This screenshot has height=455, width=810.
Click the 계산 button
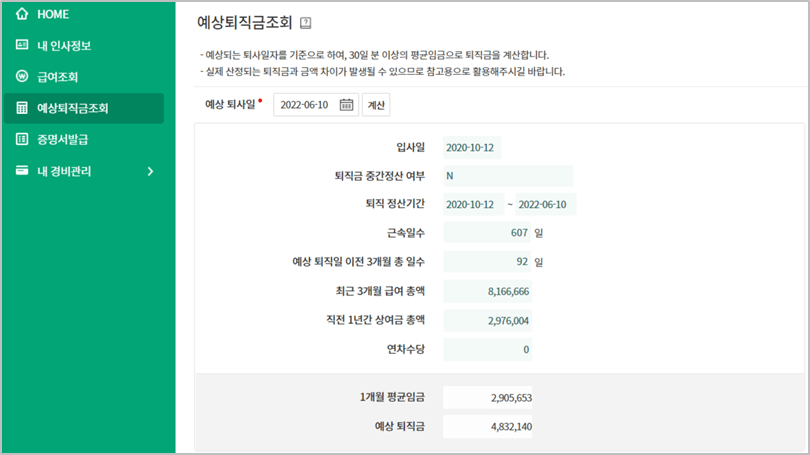pyautogui.click(x=376, y=105)
